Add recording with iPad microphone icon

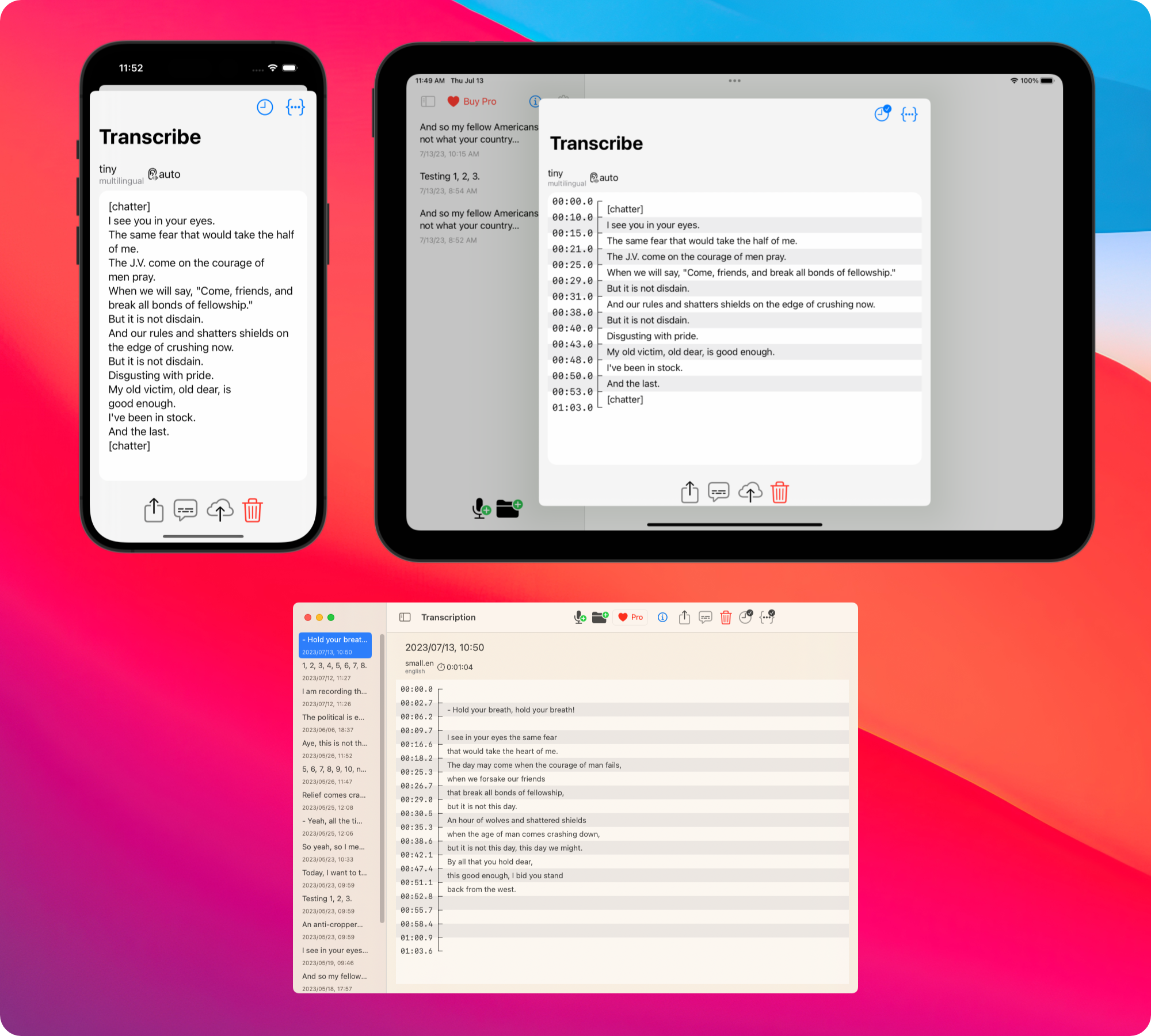click(481, 508)
